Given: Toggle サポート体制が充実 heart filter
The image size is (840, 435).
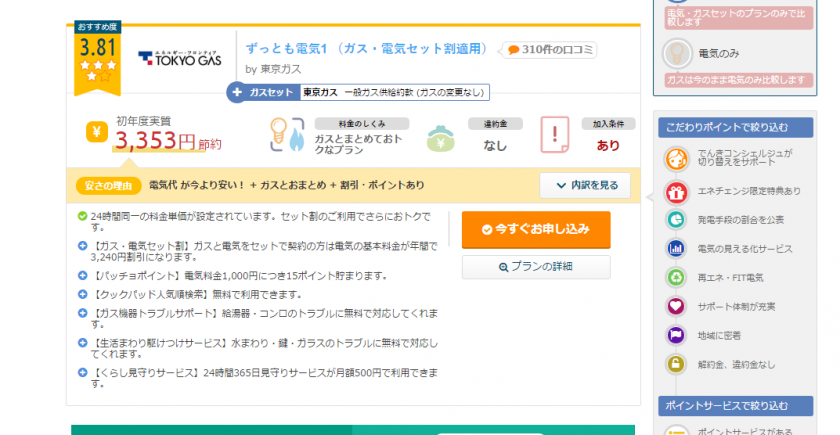Looking at the screenshot, I should coord(676,306).
